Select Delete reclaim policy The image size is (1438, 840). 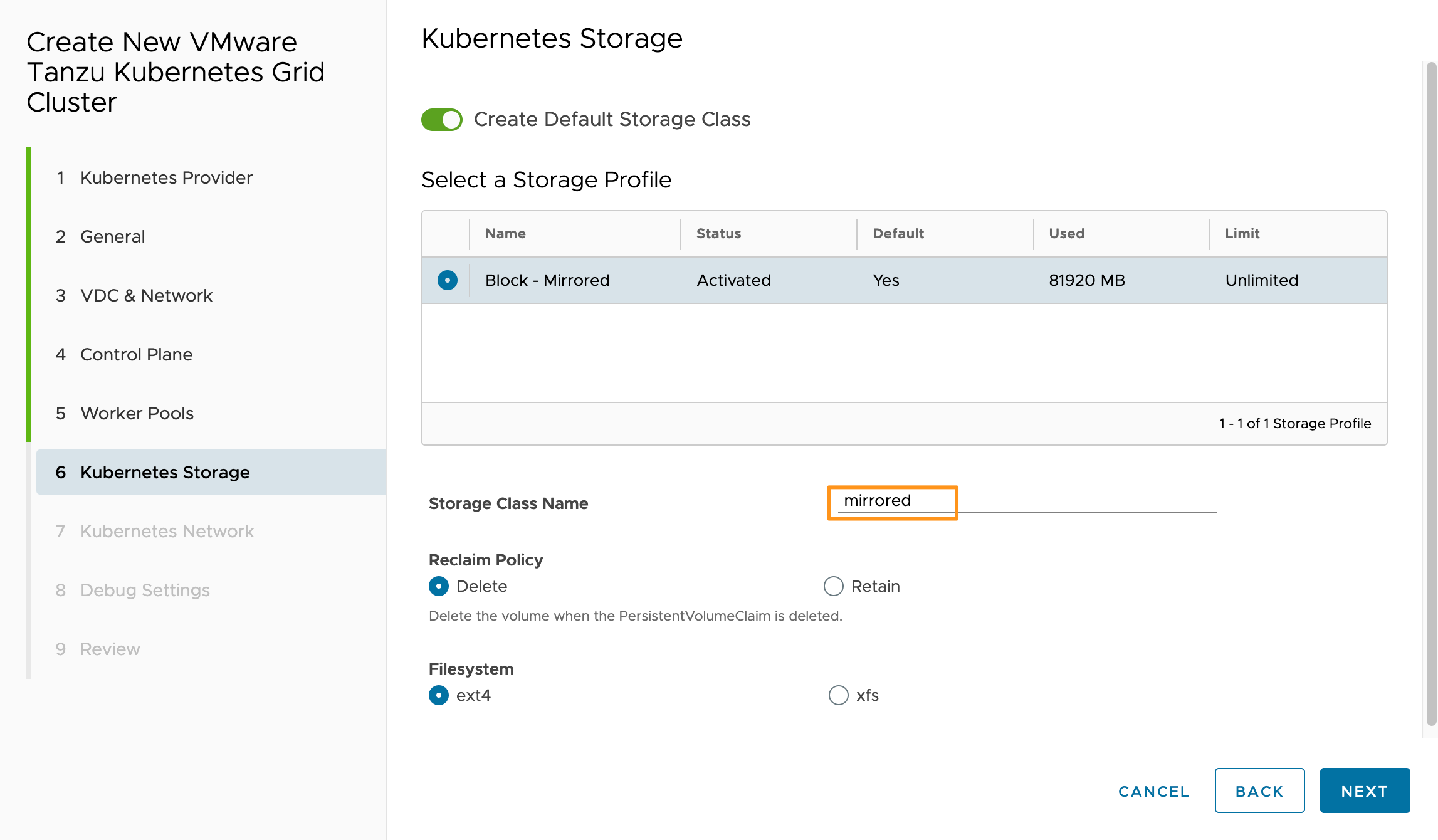439,586
